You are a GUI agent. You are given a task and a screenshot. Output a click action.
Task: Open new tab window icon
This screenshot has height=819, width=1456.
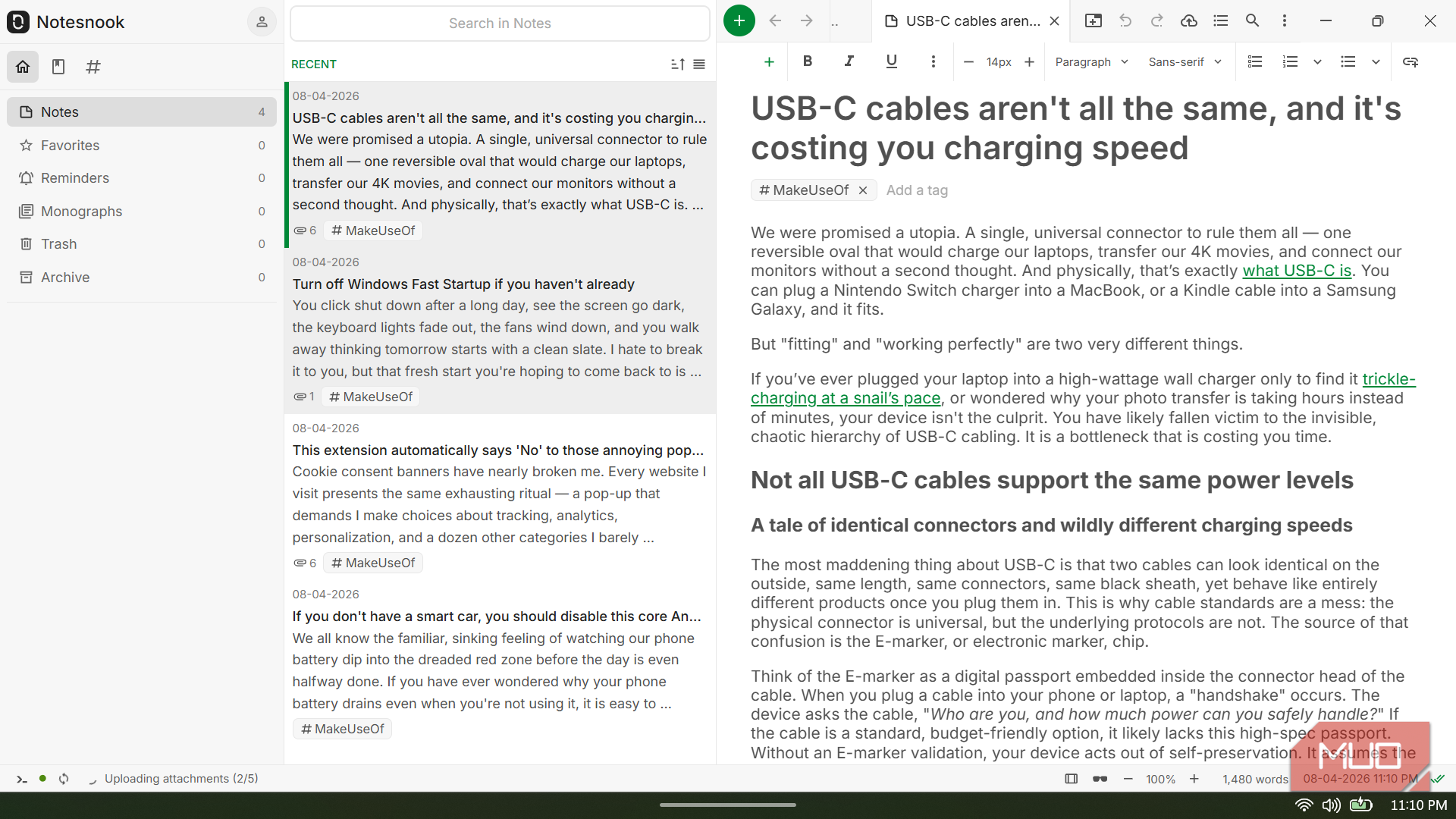[x=1094, y=21]
